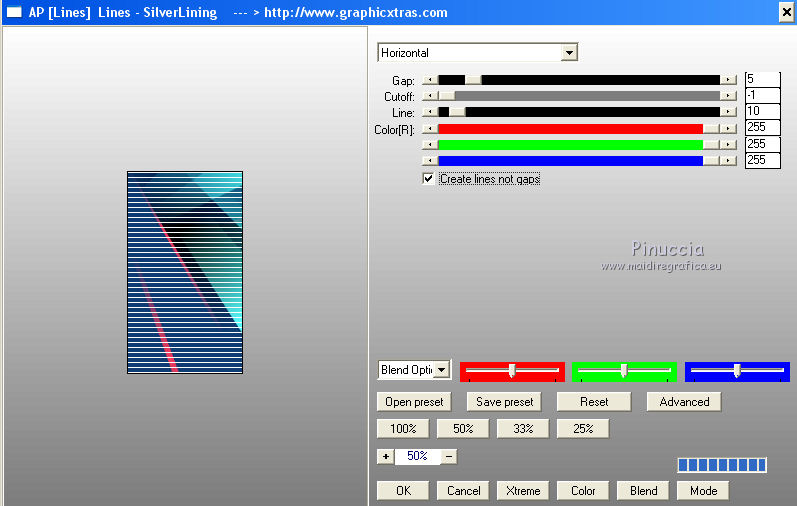Click Line slider right arrow

(728, 112)
